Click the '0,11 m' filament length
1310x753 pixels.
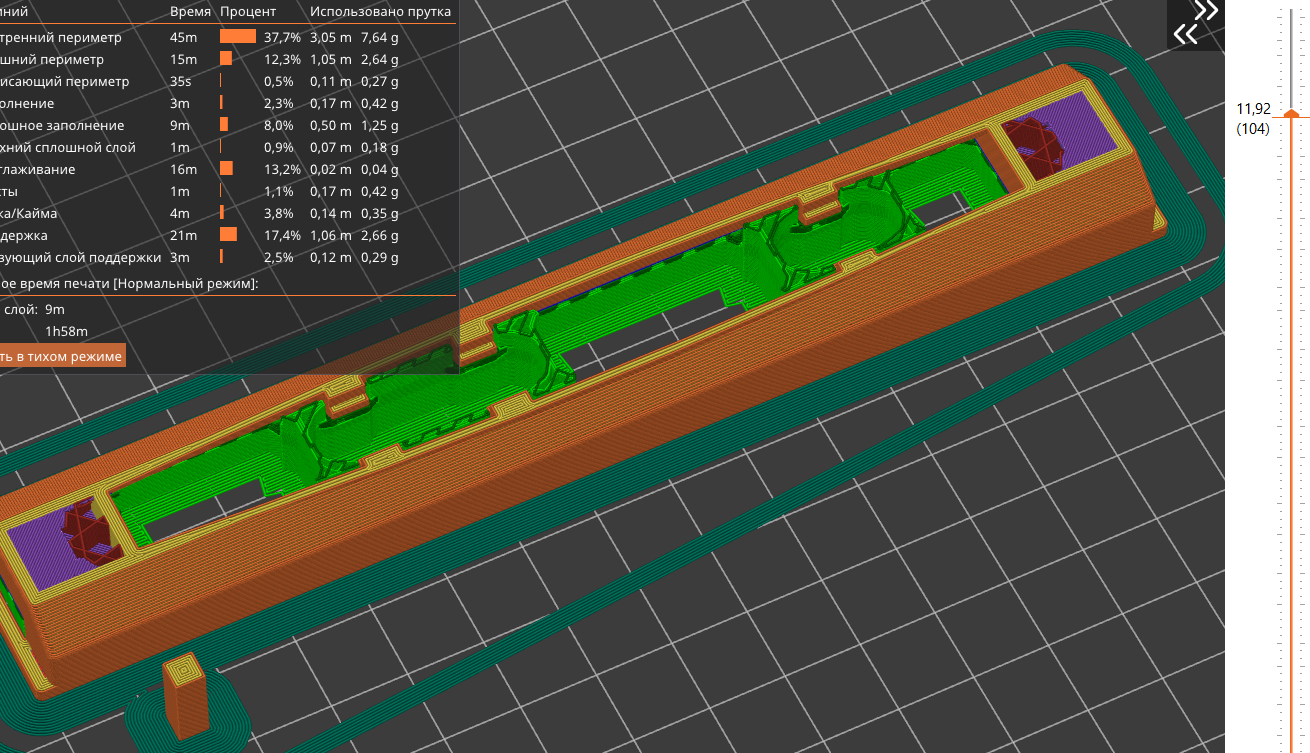point(330,81)
